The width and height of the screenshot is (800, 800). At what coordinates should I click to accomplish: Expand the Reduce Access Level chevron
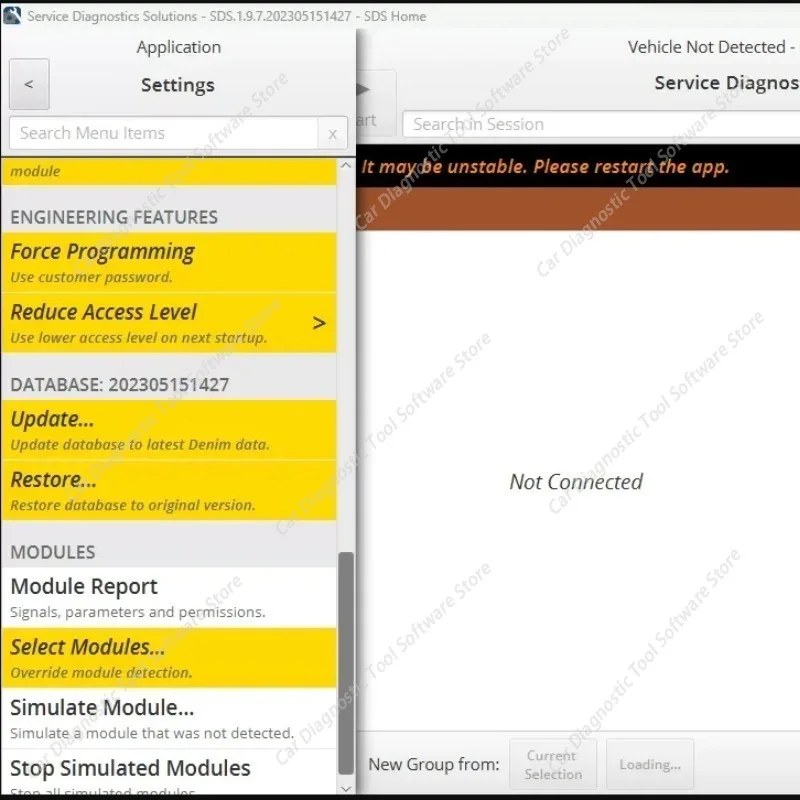(319, 323)
